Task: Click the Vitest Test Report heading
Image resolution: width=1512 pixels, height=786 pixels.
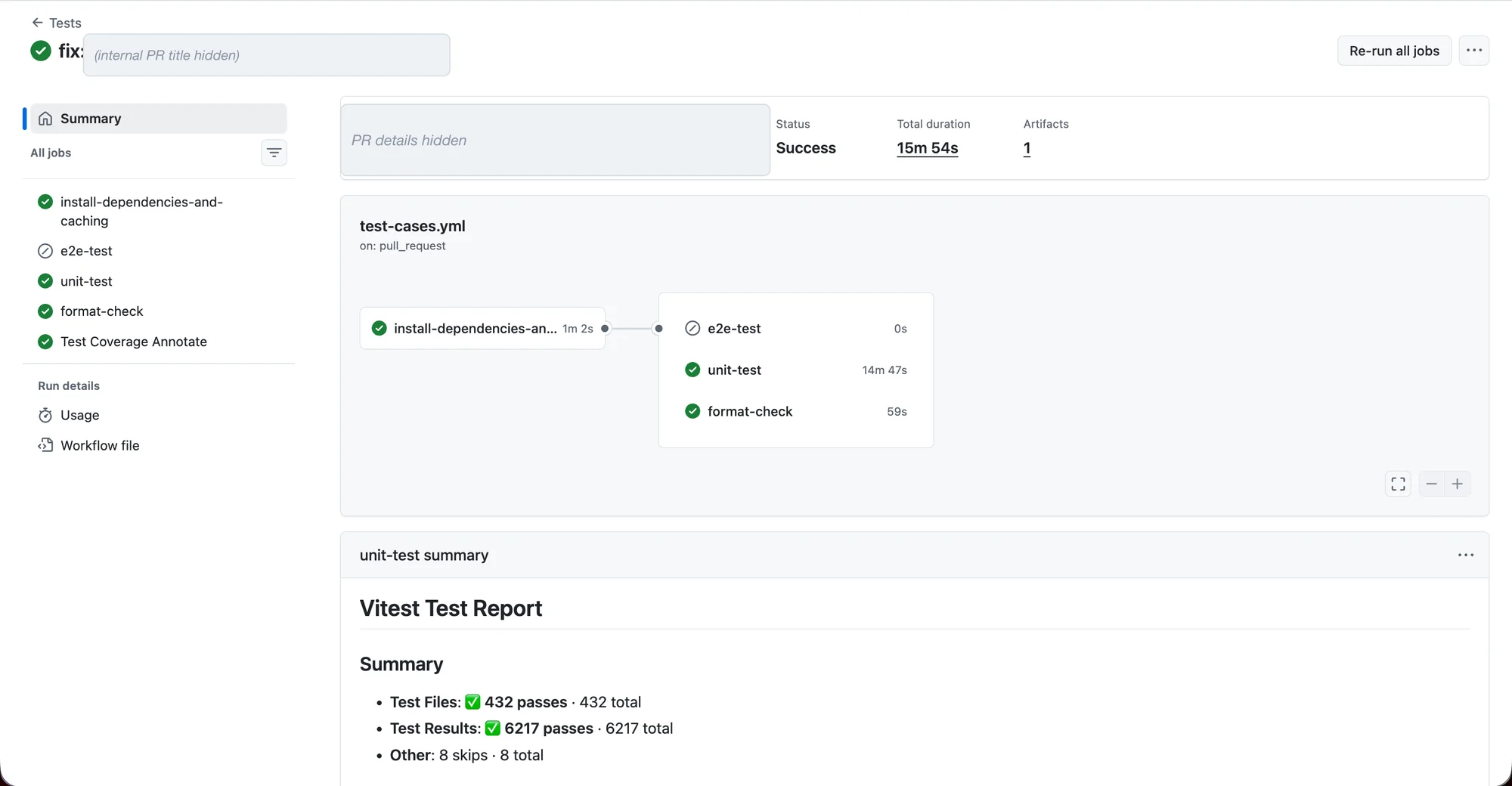Action: [451, 608]
